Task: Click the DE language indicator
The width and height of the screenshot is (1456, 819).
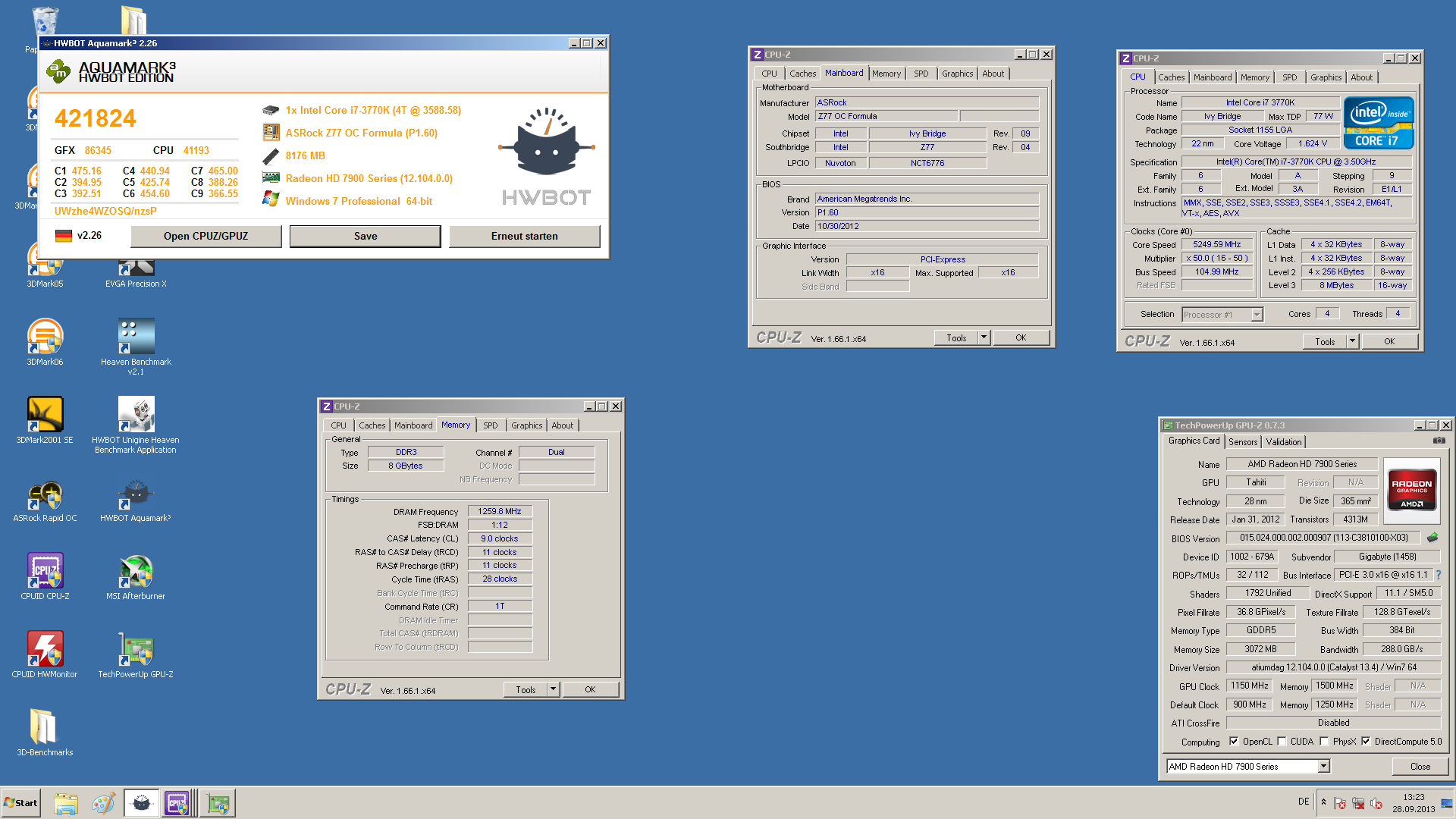Action: [x=1303, y=802]
